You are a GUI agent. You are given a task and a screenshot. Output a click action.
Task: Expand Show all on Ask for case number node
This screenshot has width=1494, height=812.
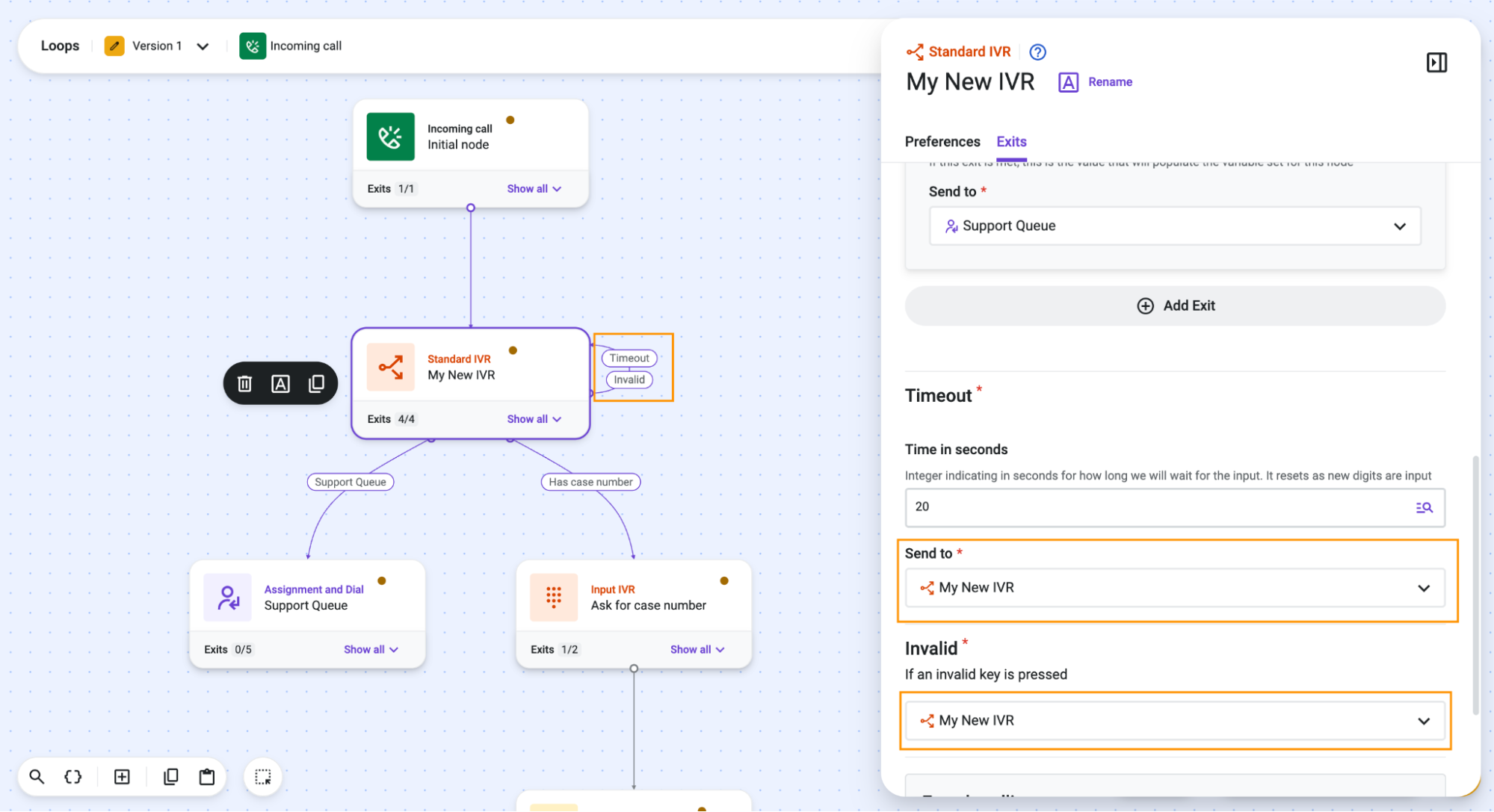[x=697, y=650]
